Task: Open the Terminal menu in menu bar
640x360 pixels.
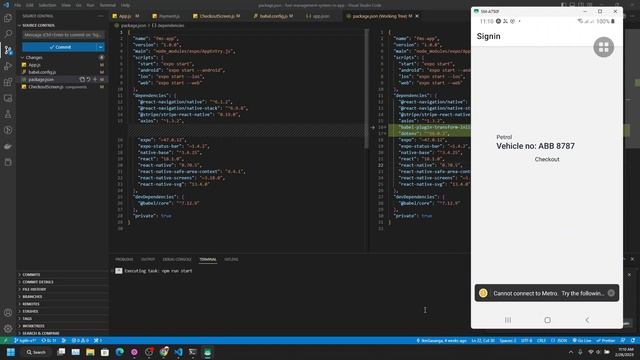Action: [x=107, y=5]
